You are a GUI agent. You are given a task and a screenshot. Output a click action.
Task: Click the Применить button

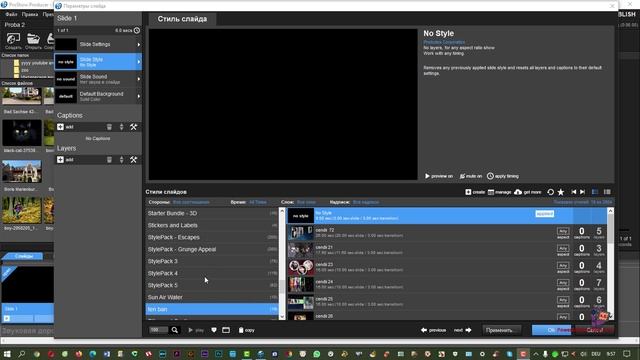click(x=501, y=330)
